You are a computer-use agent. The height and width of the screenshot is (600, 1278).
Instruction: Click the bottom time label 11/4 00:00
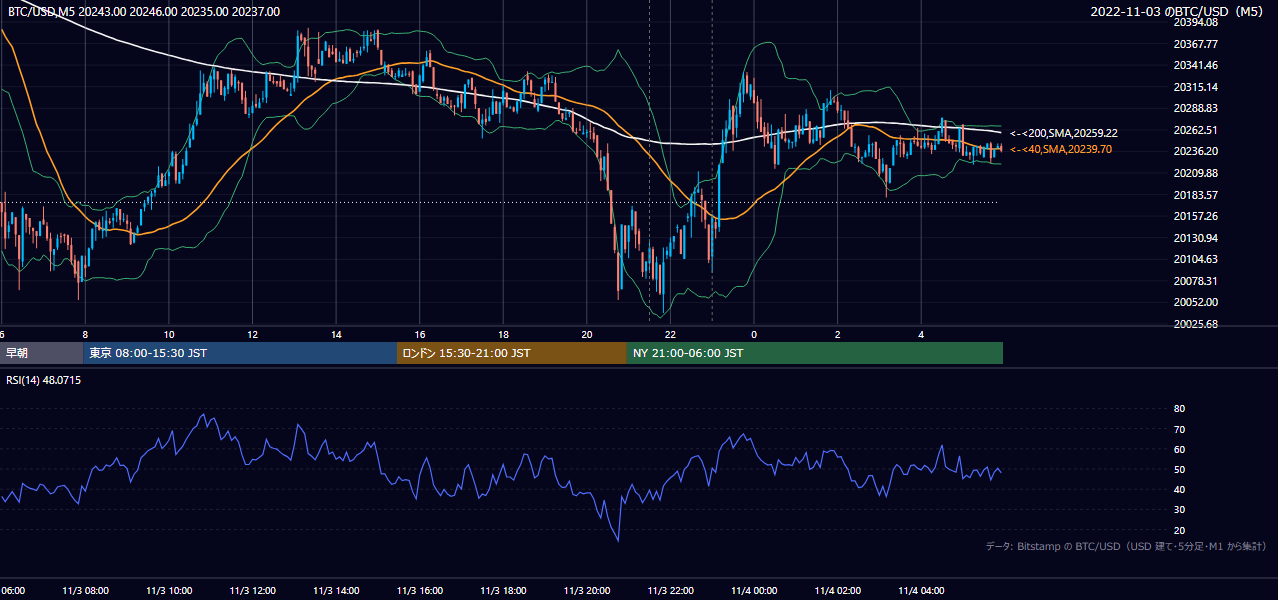754,591
